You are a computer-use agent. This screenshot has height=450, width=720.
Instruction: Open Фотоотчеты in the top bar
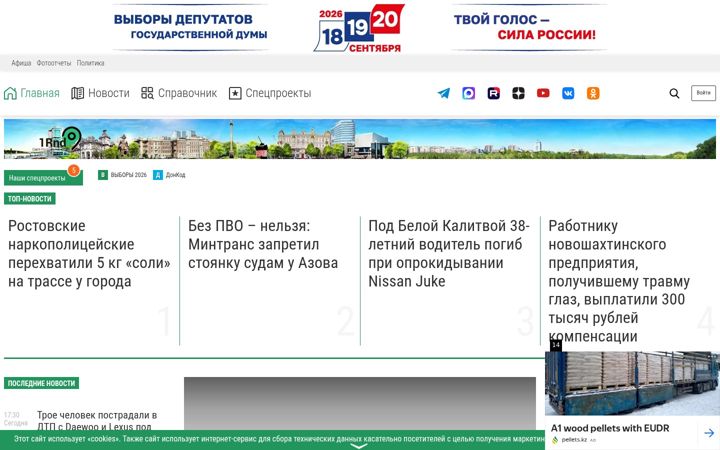tap(54, 63)
